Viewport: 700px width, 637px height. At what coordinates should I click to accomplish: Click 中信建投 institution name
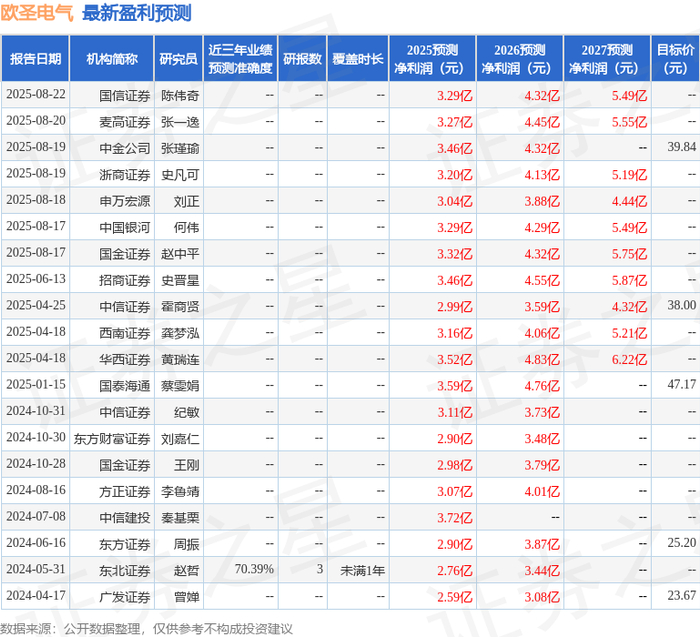click(x=125, y=517)
